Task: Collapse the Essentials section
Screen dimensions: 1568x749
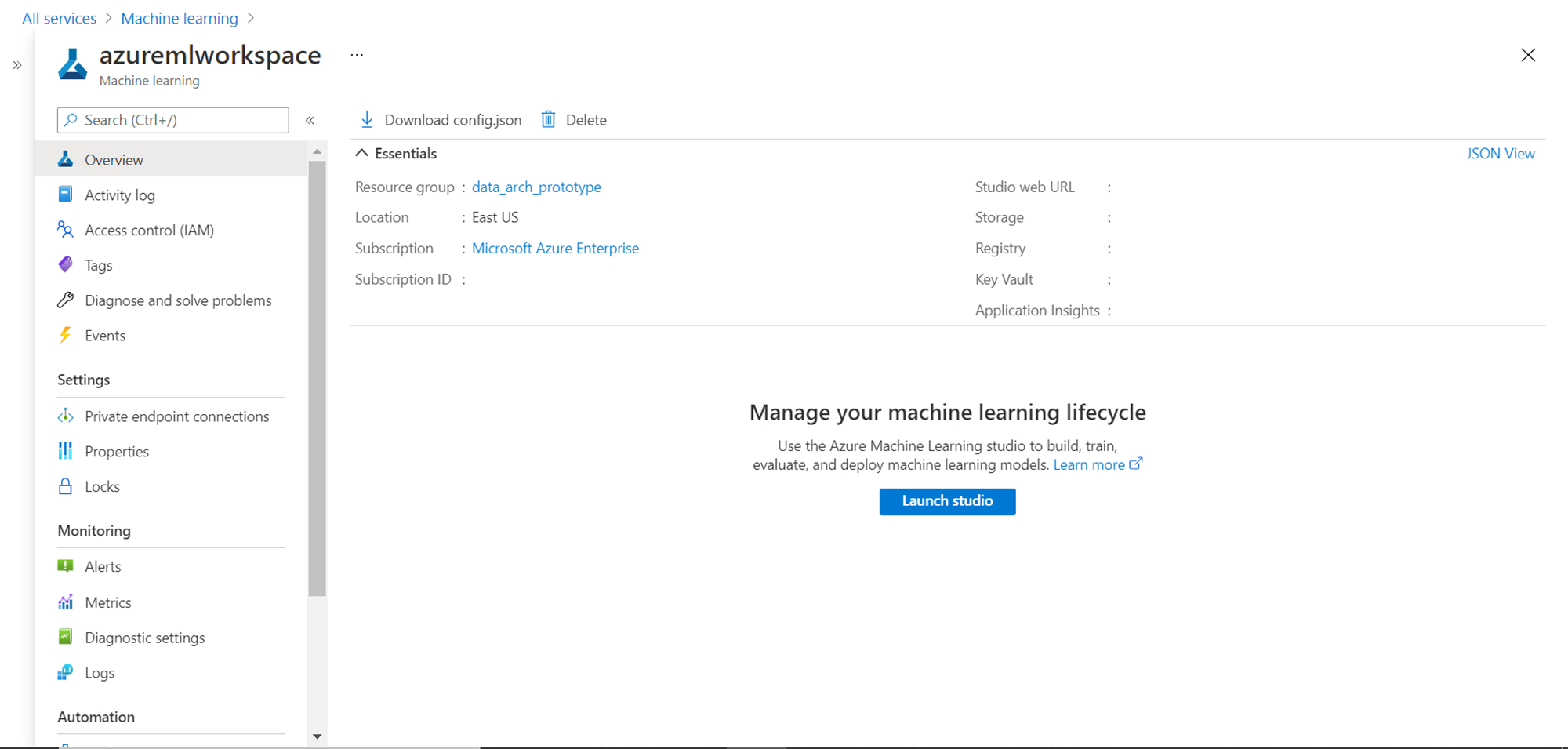Action: tap(361, 153)
